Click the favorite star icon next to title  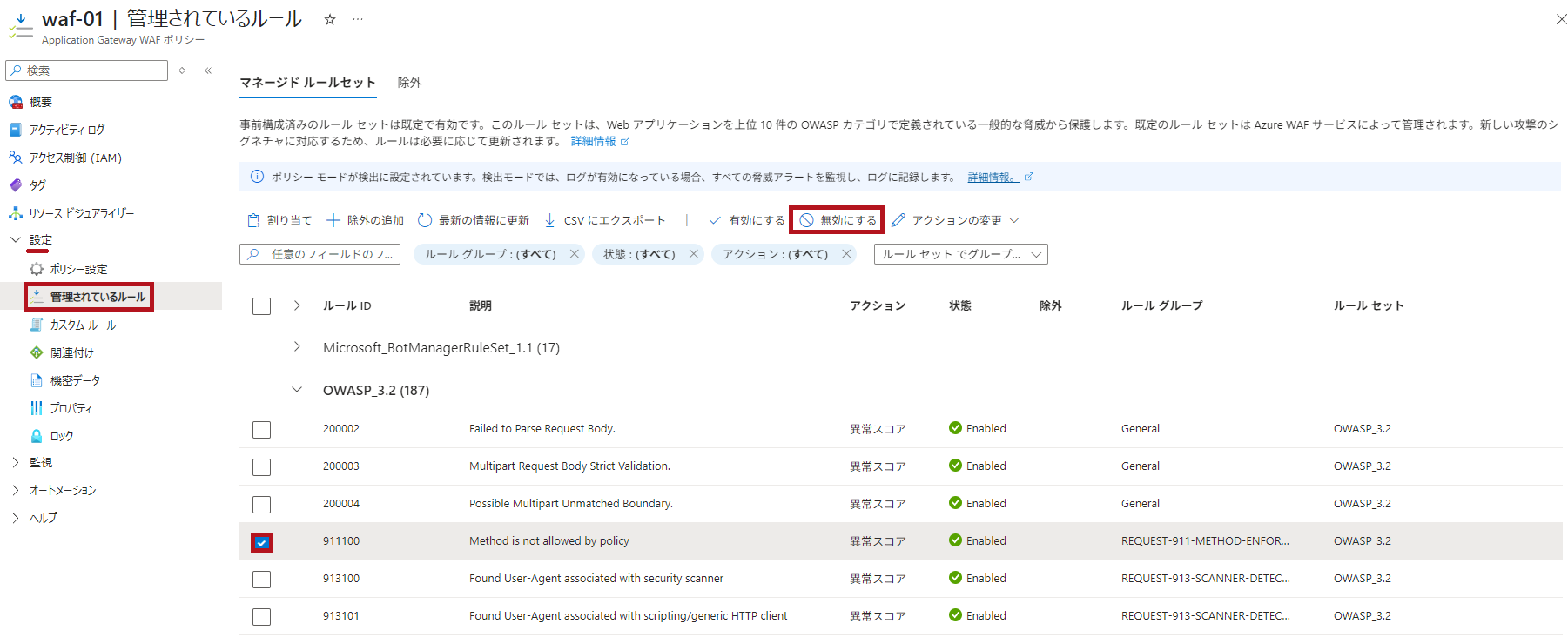pyautogui.click(x=330, y=19)
